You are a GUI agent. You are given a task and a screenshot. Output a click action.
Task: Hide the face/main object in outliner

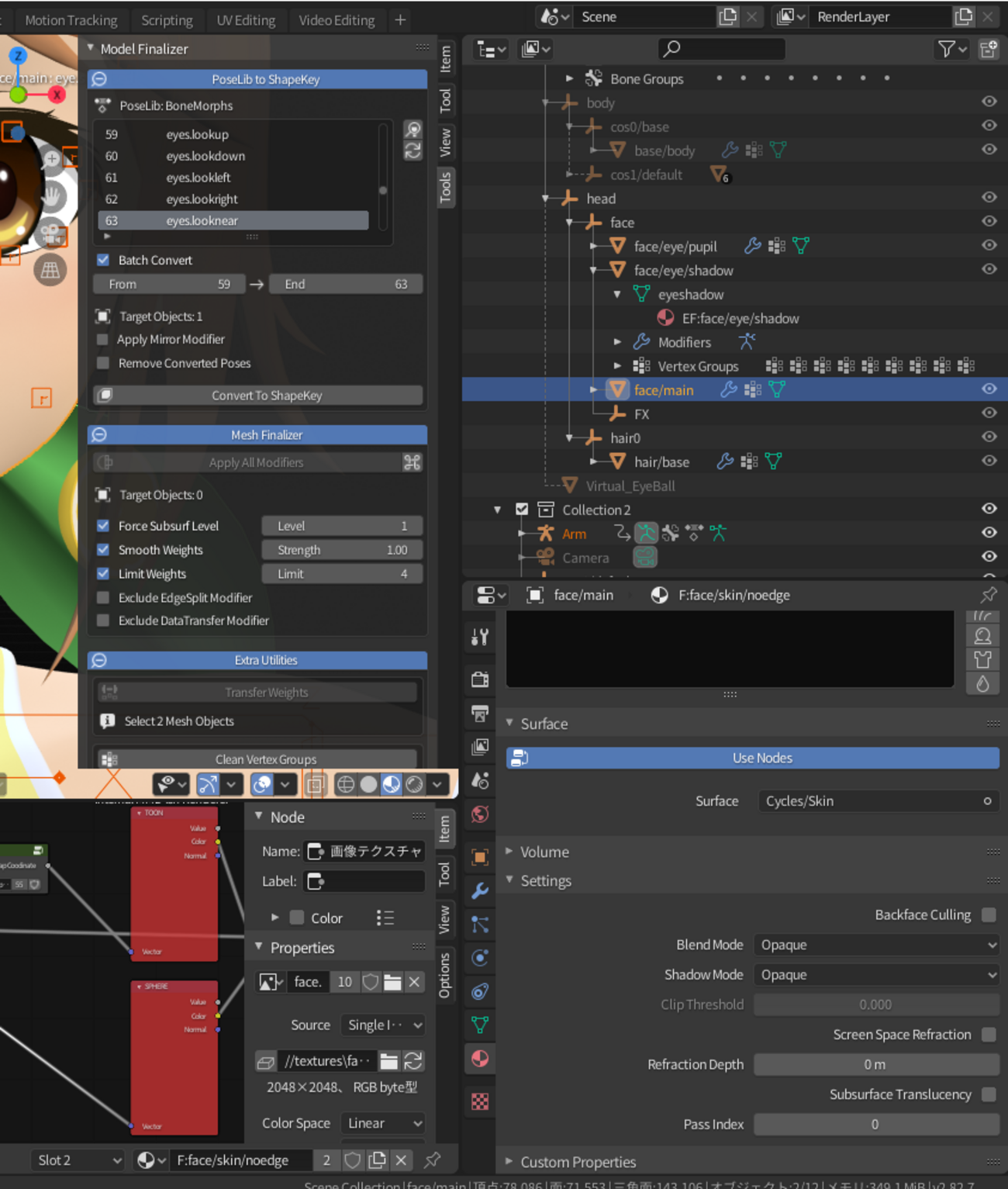[x=989, y=389]
